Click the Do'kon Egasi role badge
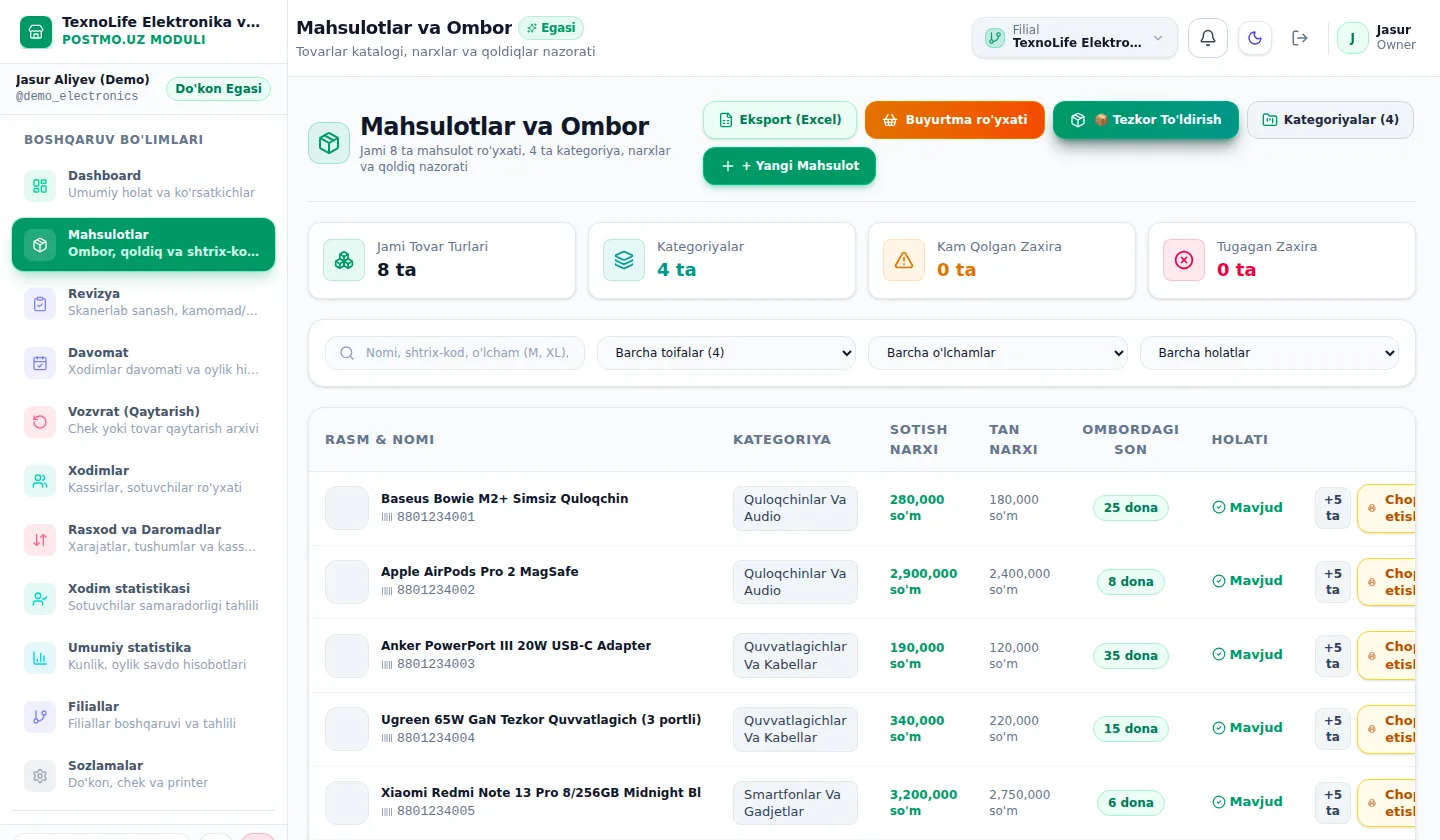The width and height of the screenshot is (1440, 840). click(218, 89)
